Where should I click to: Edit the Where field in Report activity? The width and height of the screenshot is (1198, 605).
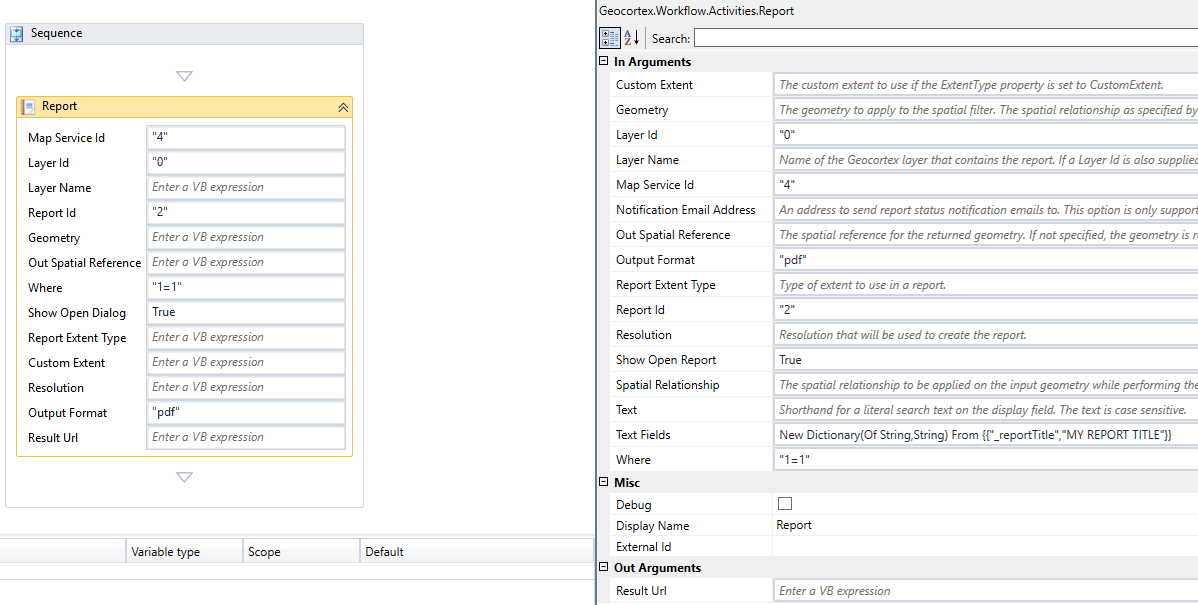pyautogui.click(x=246, y=287)
